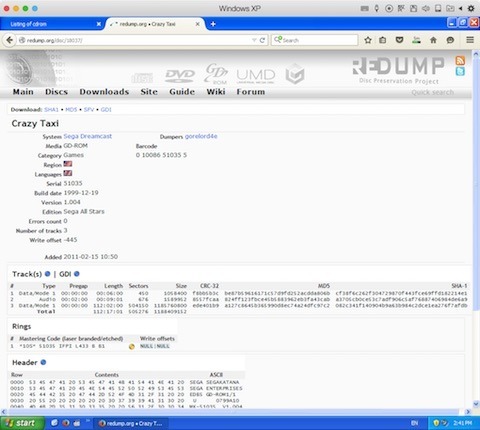The image size is (480, 430).
Task: Bookmark this page with the star icon
Action: pyautogui.click(x=368, y=40)
